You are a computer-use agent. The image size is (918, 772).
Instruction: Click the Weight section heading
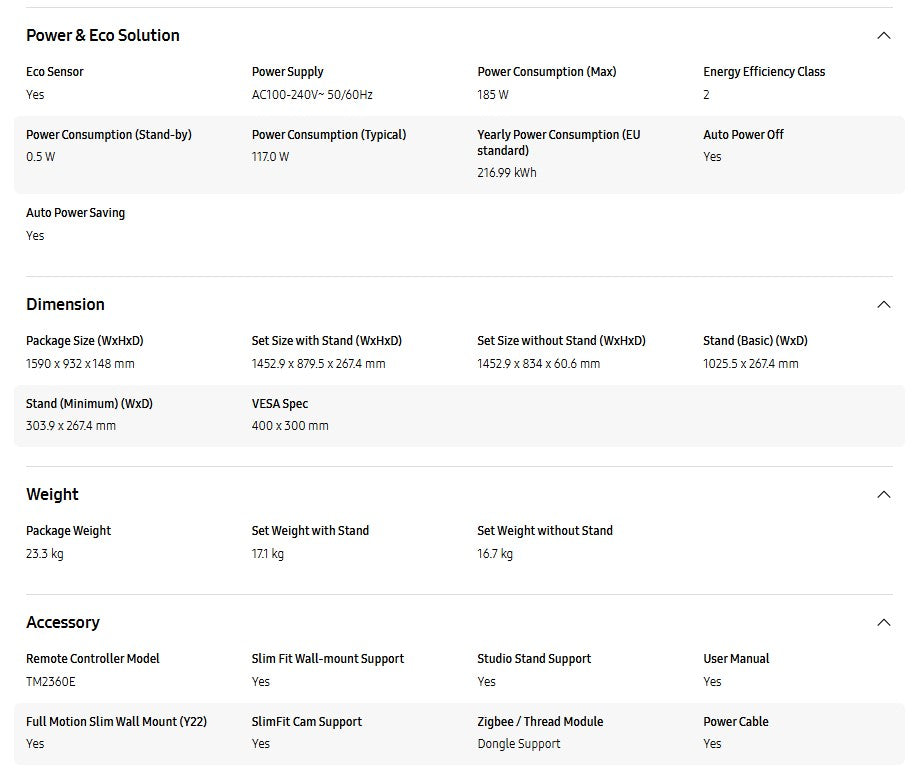(52, 494)
